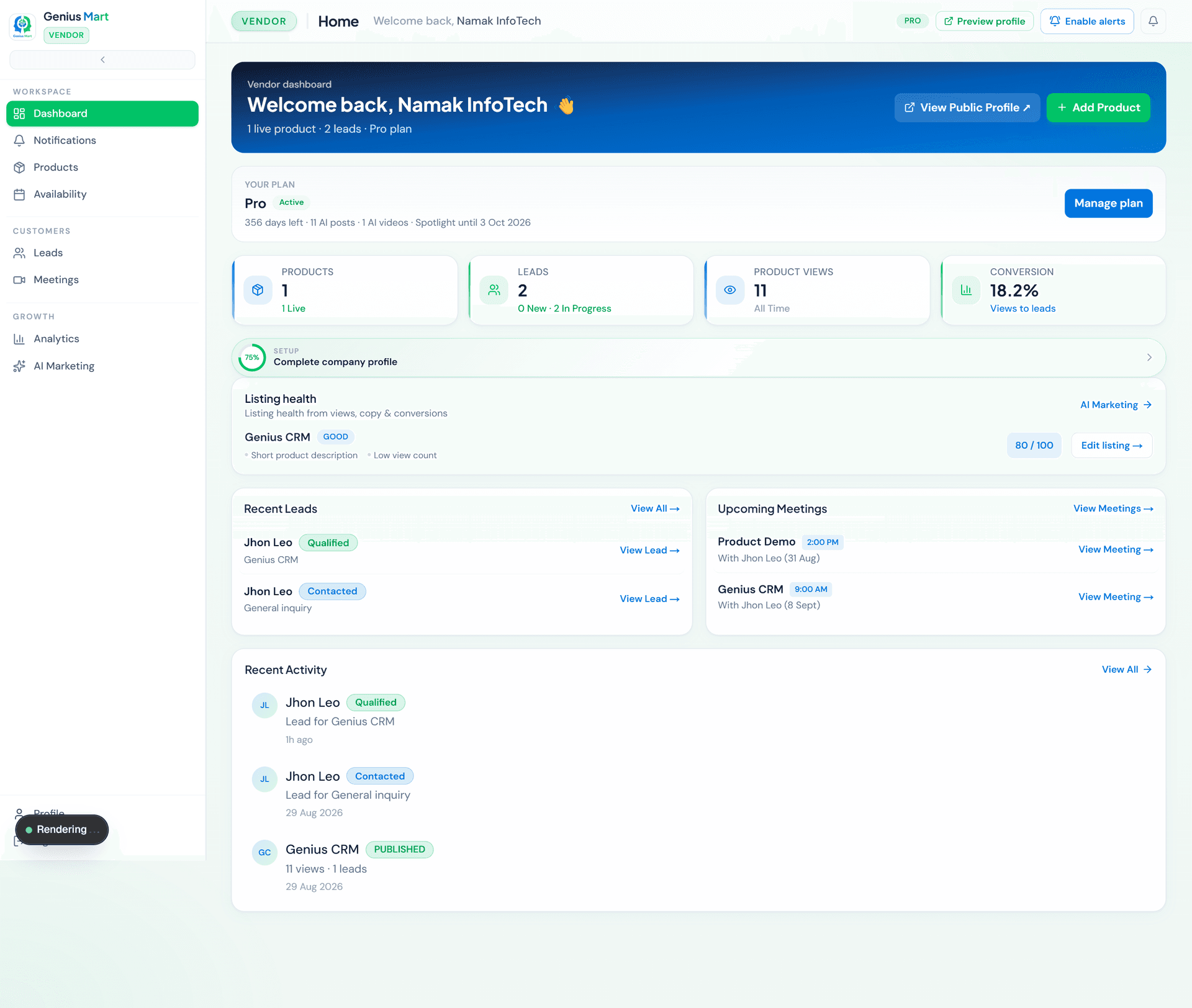The image size is (1192, 1008).
Task: Click the Manage plan button
Action: (1108, 204)
